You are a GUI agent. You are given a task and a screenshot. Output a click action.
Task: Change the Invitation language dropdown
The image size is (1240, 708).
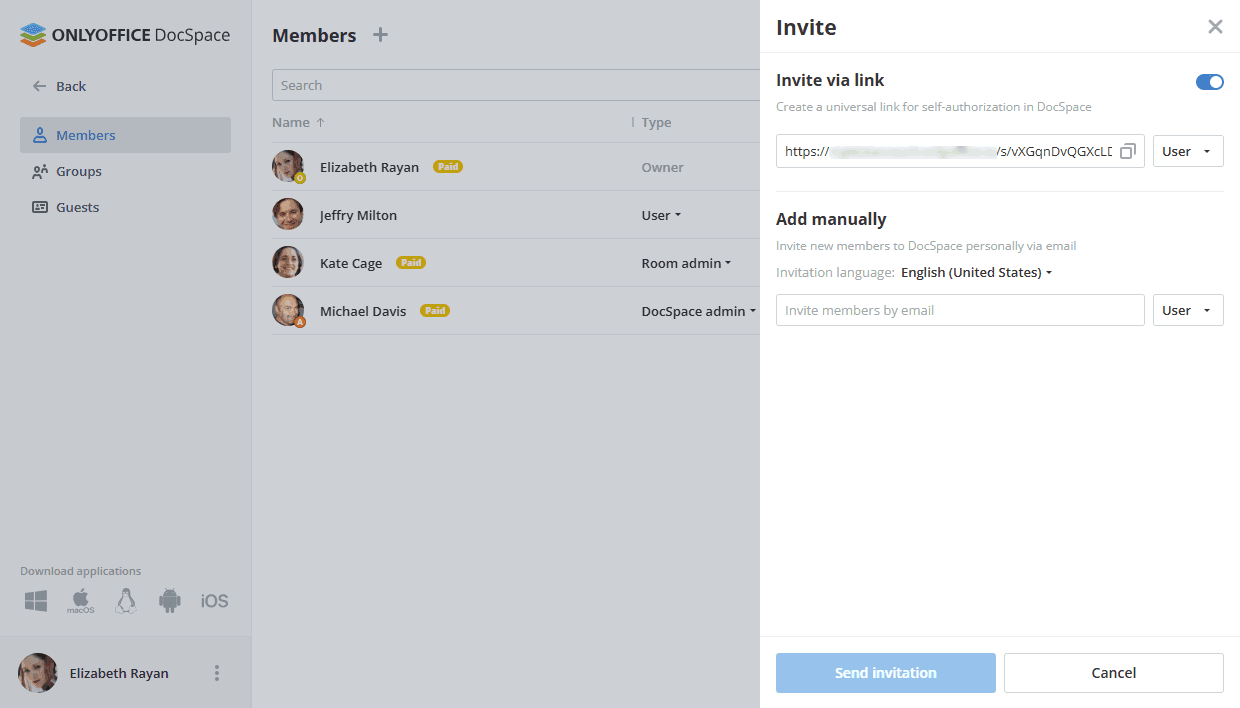pyautogui.click(x=976, y=272)
